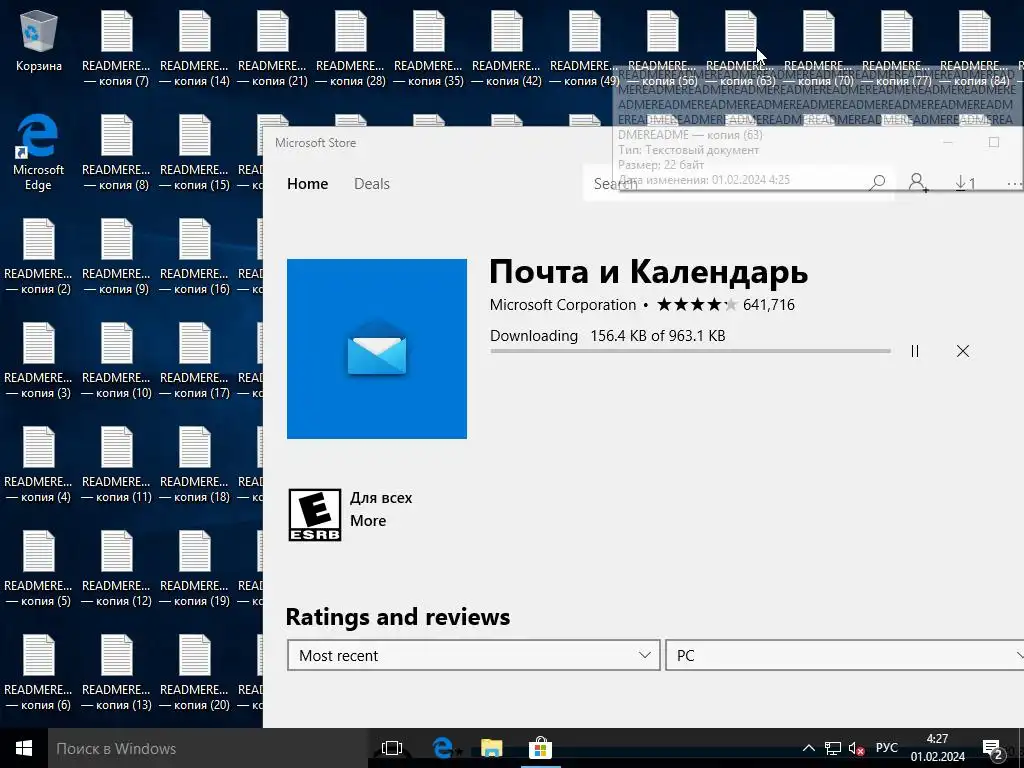
Task: Show hidden tray icons chevron
Action: [x=808, y=748]
